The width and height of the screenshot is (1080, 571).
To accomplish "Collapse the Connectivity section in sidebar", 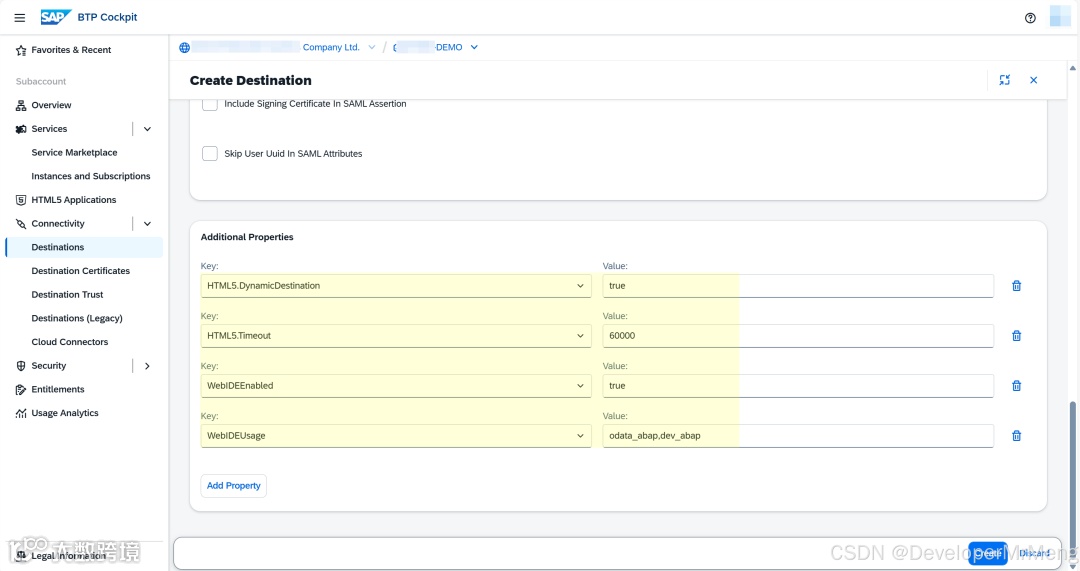I will click(x=147, y=224).
